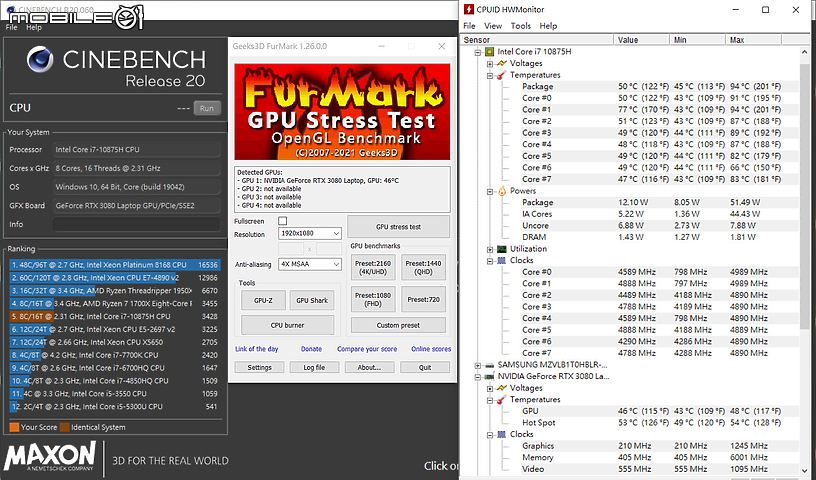Expand the CPU Voltages tree node
The width and height of the screenshot is (816, 480).
490,64
